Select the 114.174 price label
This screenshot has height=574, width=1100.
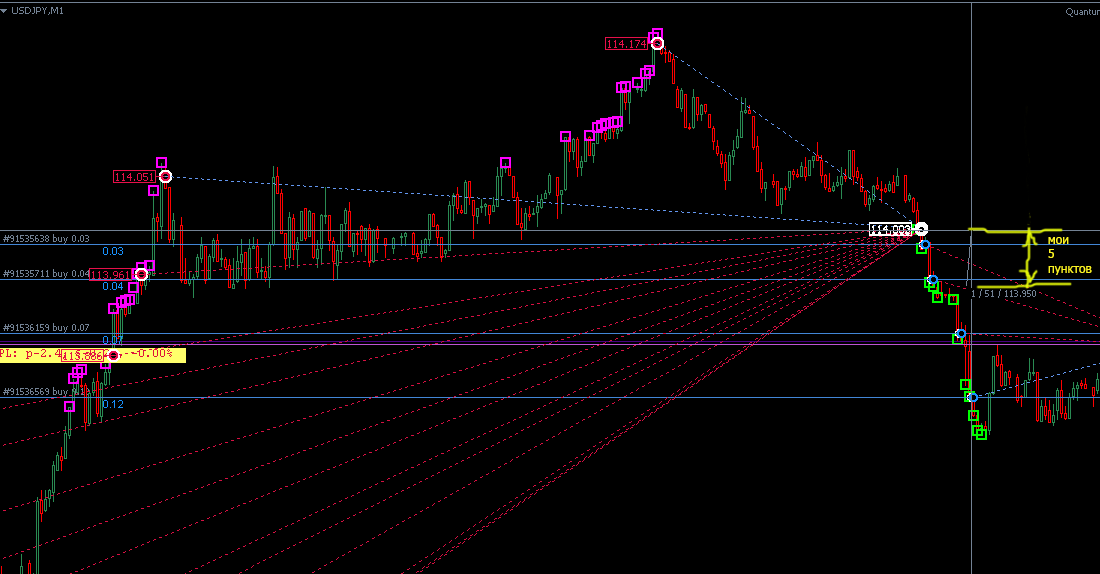click(x=626, y=44)
